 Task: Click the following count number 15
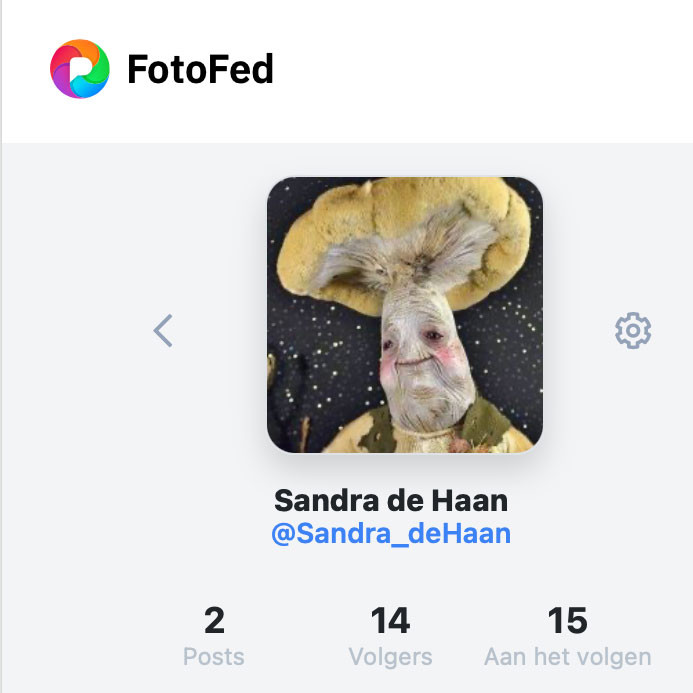567,621
